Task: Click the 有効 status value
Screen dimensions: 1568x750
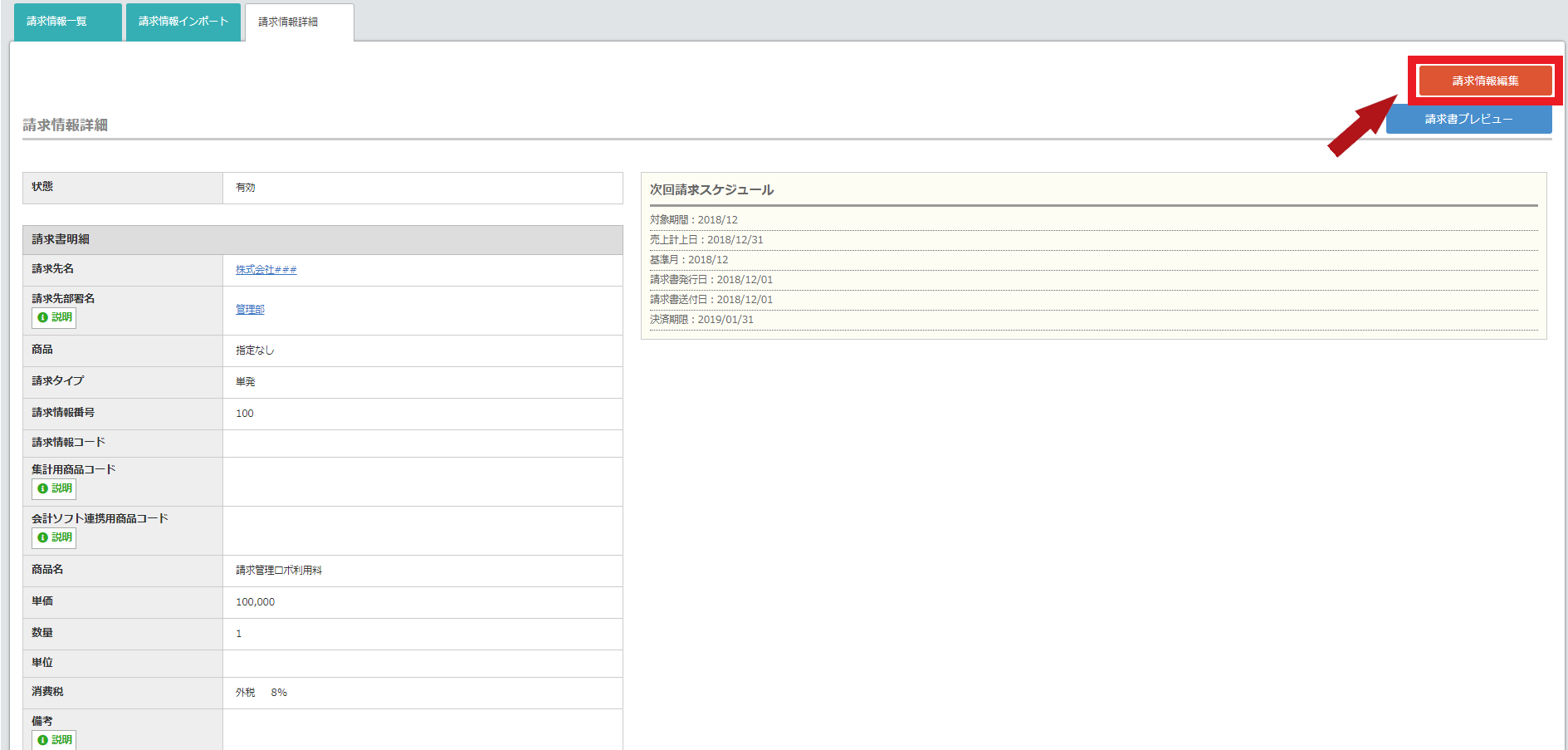Action: (x=246, y=188)
